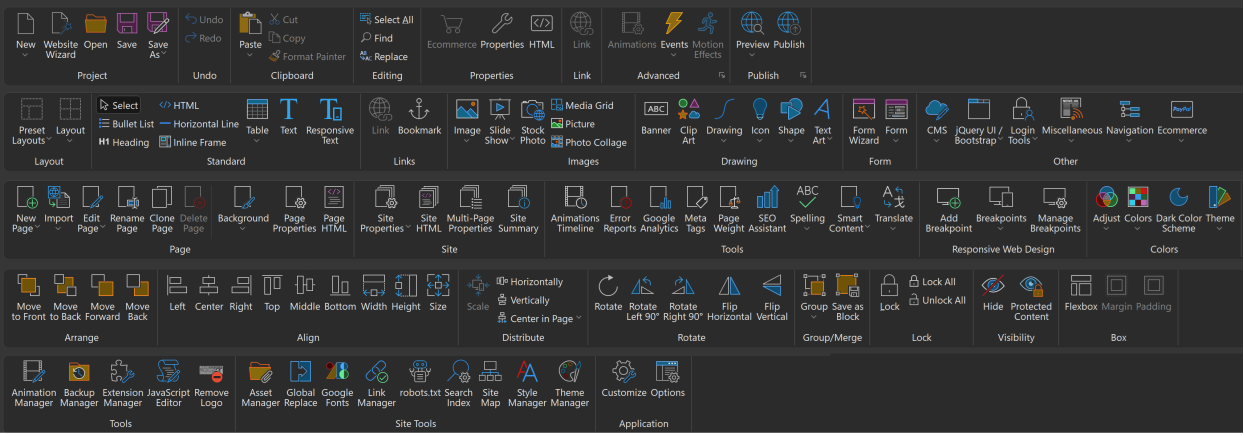Open the CMS tools
This screenshot has width=1244, height=436.
click(936, 121)
